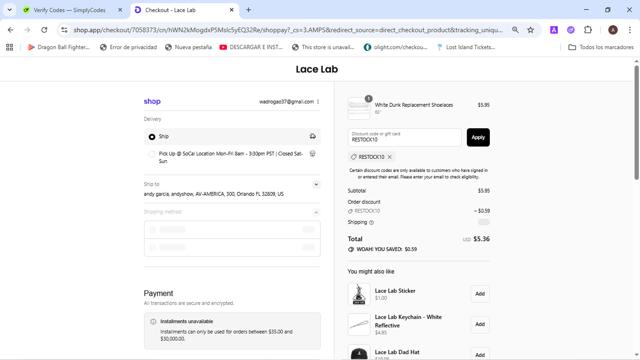640x360 pixels.
Task: Add Lace Lab Keychain White Reflective
Action: [x=480, y=324]
